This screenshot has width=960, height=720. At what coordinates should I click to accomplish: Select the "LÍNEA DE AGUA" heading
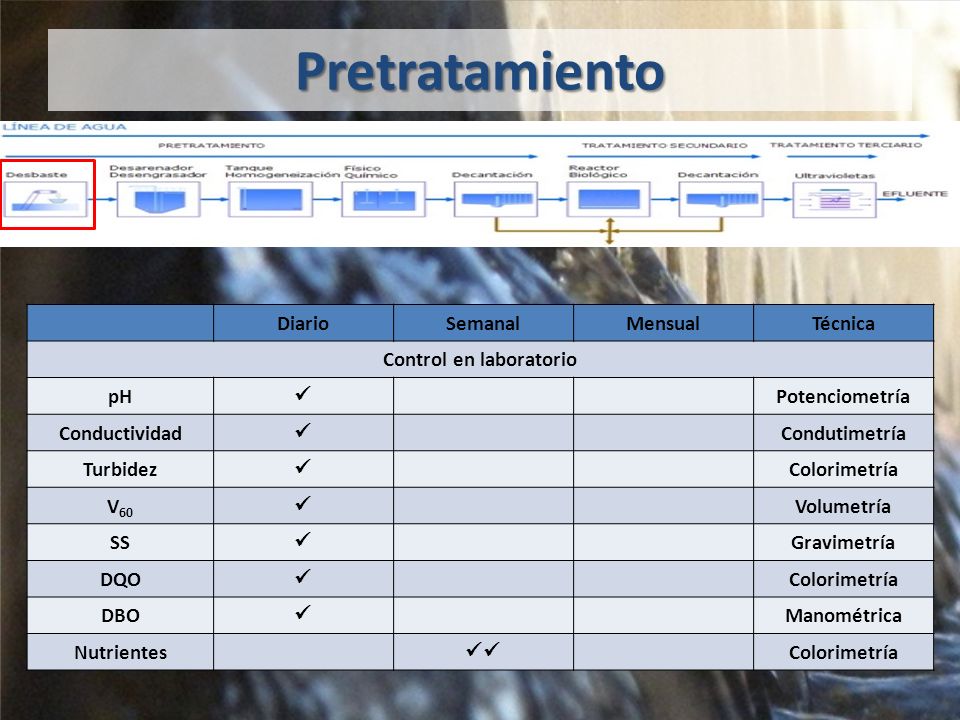pyautogui.click(x=64, y=127)
